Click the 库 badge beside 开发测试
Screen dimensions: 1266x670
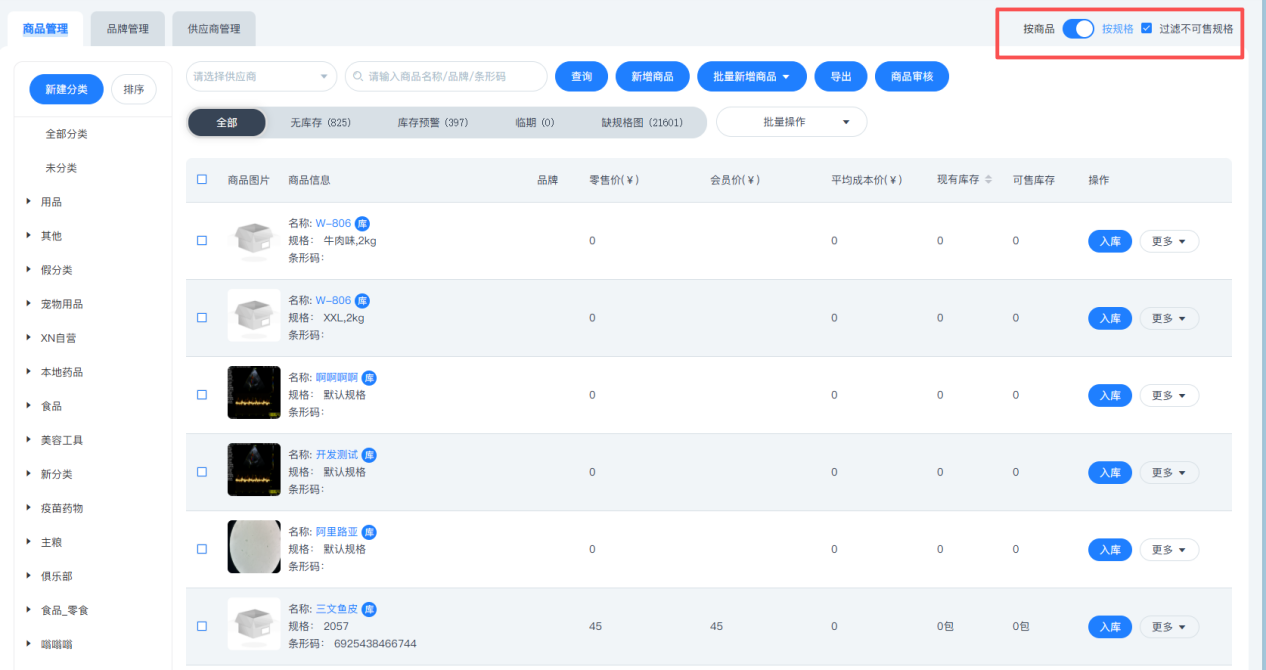point(369,455)
